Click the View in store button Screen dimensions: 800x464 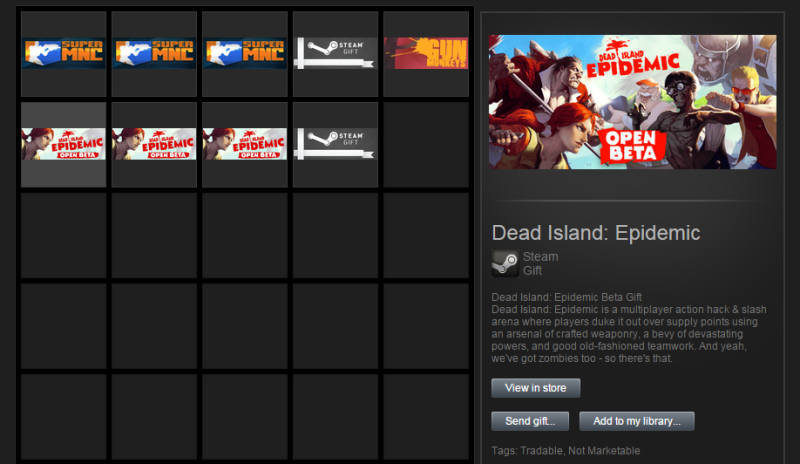[x=536, y=388]
